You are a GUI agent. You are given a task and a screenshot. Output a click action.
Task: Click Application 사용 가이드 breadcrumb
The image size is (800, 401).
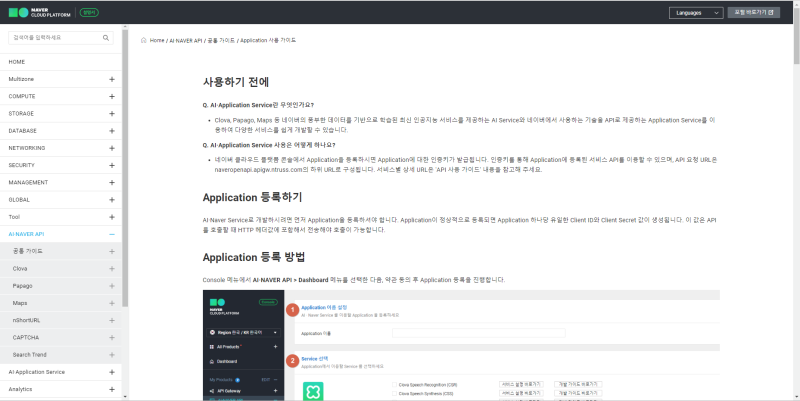[x=268, y=40]
